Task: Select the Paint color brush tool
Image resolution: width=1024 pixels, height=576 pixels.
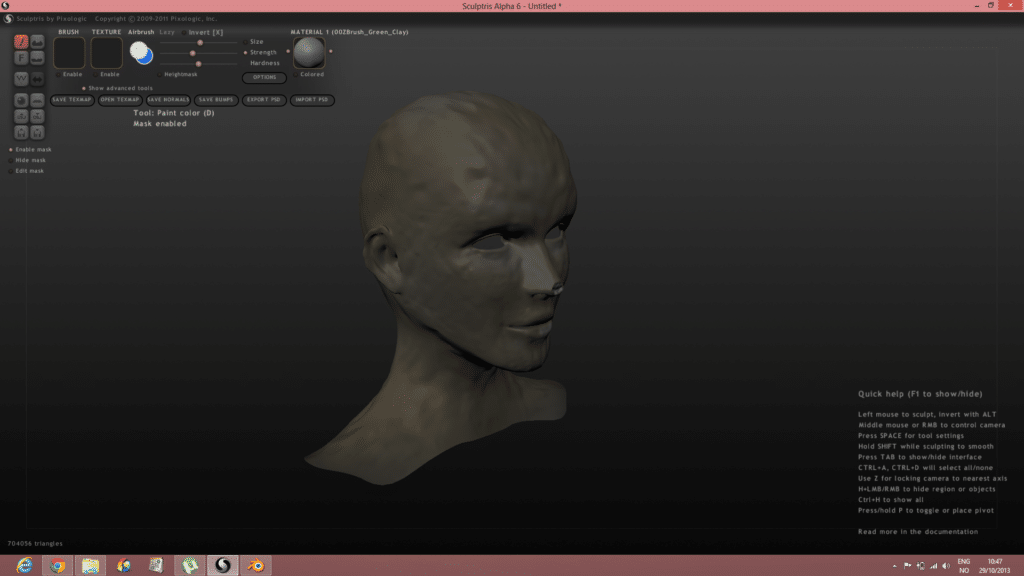Action: click(20, 42)
